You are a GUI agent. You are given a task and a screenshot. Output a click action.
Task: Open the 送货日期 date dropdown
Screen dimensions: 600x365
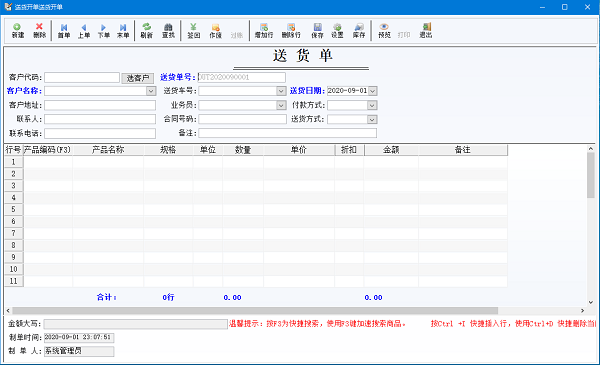pos(373,91)
